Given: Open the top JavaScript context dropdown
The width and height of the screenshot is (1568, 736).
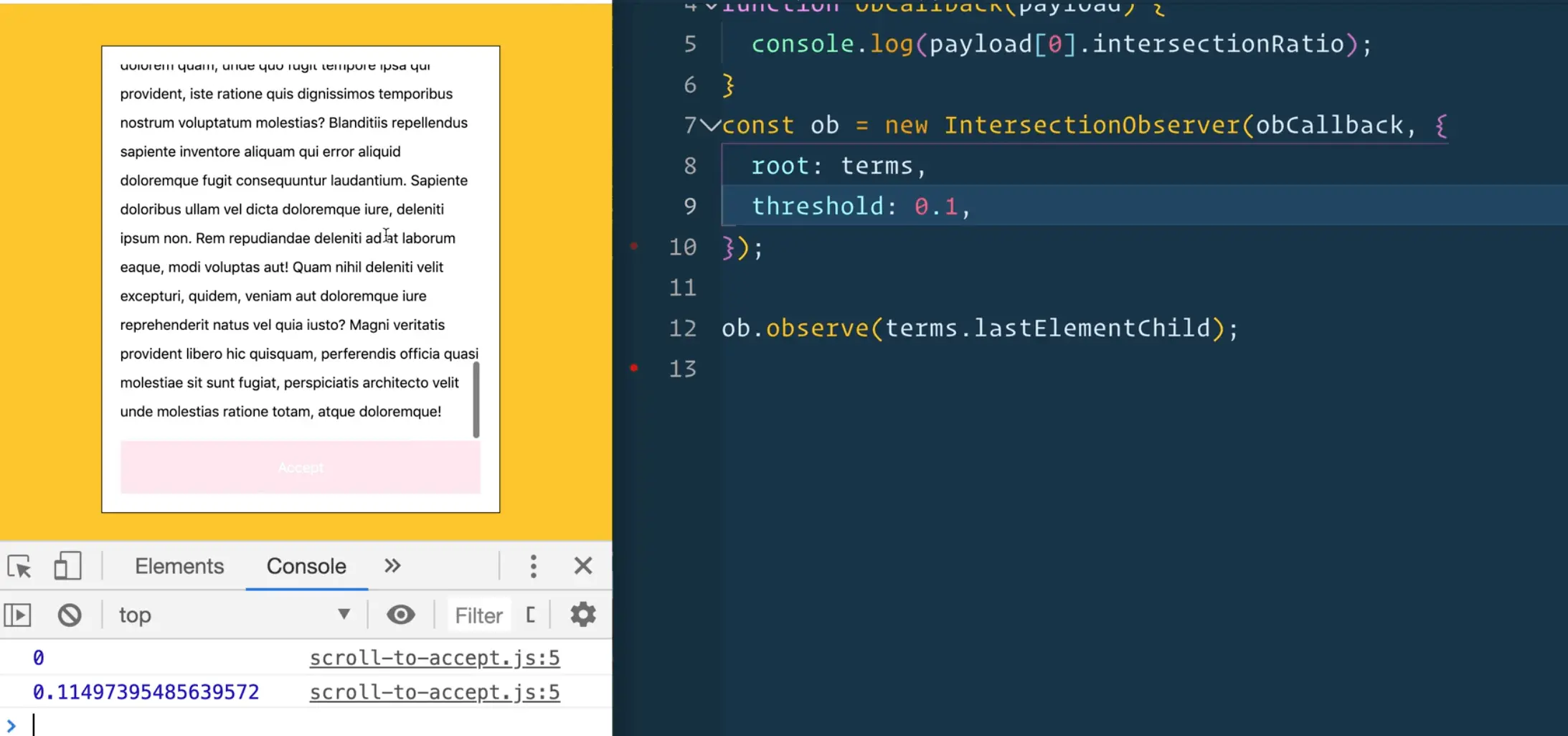Looking at the screenshot, I should point(233,615).
